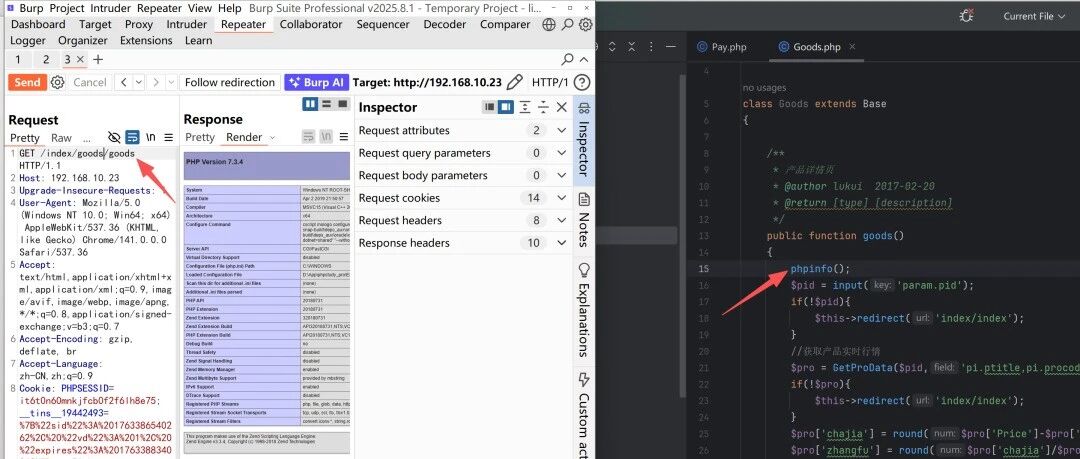Image resolution: width=1080 pixels, height=459 pixels.
Task: Close the Goods.php editor tab
Action: pos(852,47)
